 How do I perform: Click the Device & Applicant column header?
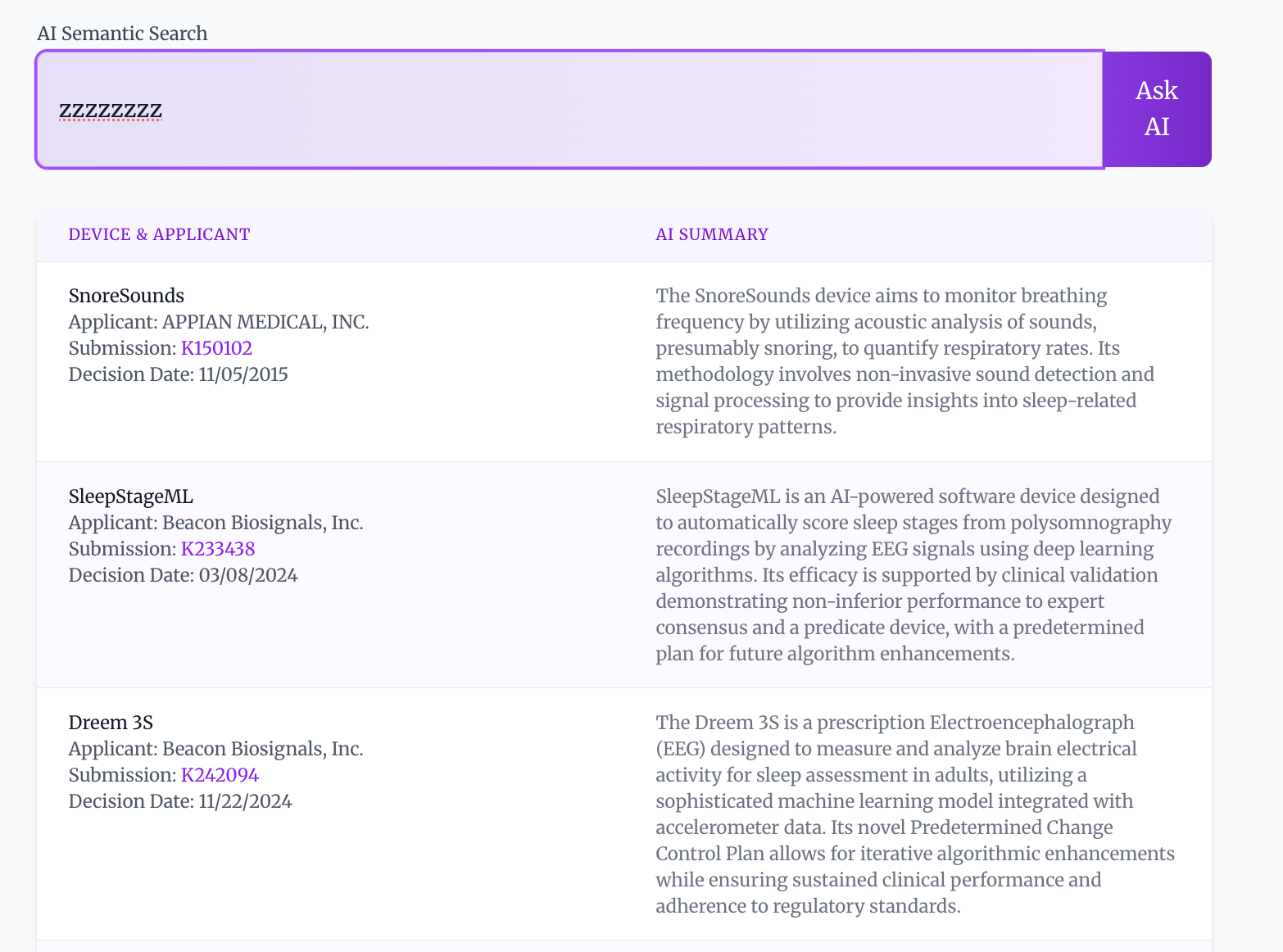coord(159,234)
